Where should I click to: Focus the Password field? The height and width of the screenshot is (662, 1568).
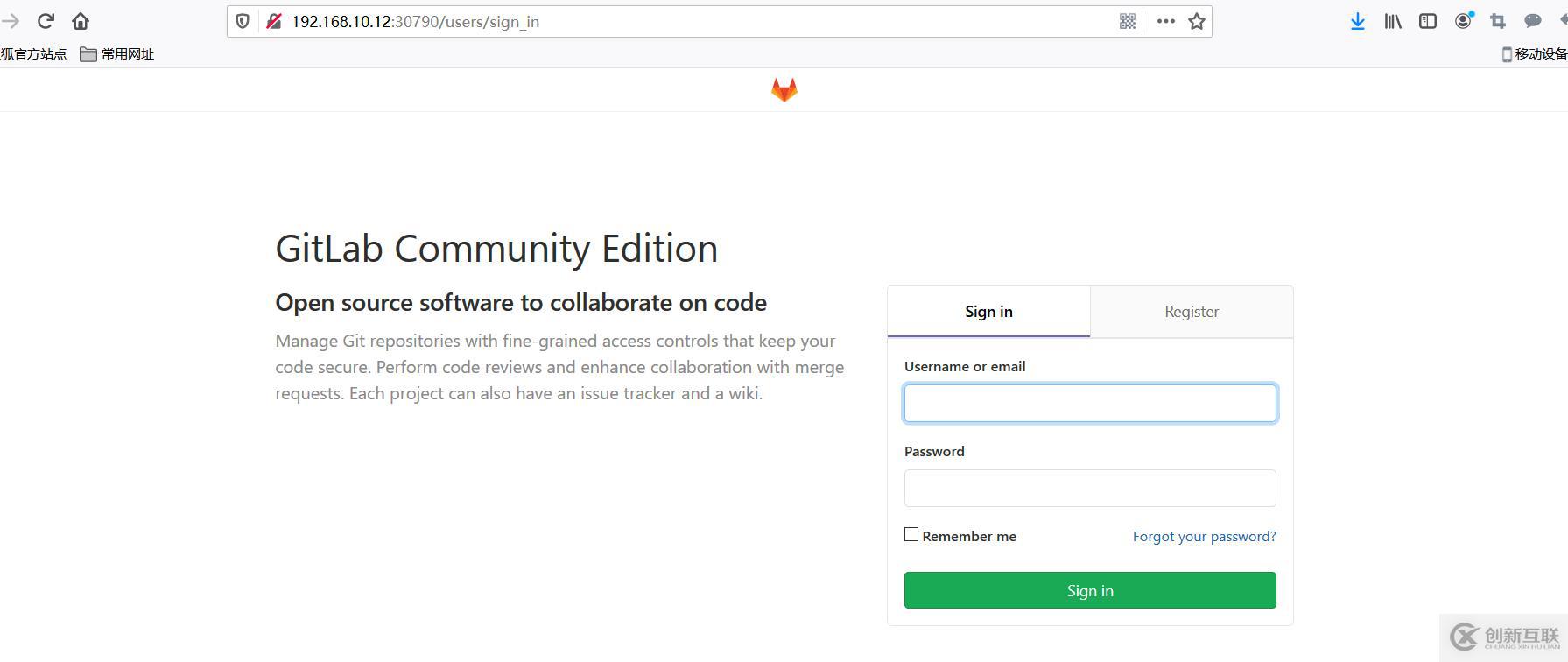(x=1090, y=488)
